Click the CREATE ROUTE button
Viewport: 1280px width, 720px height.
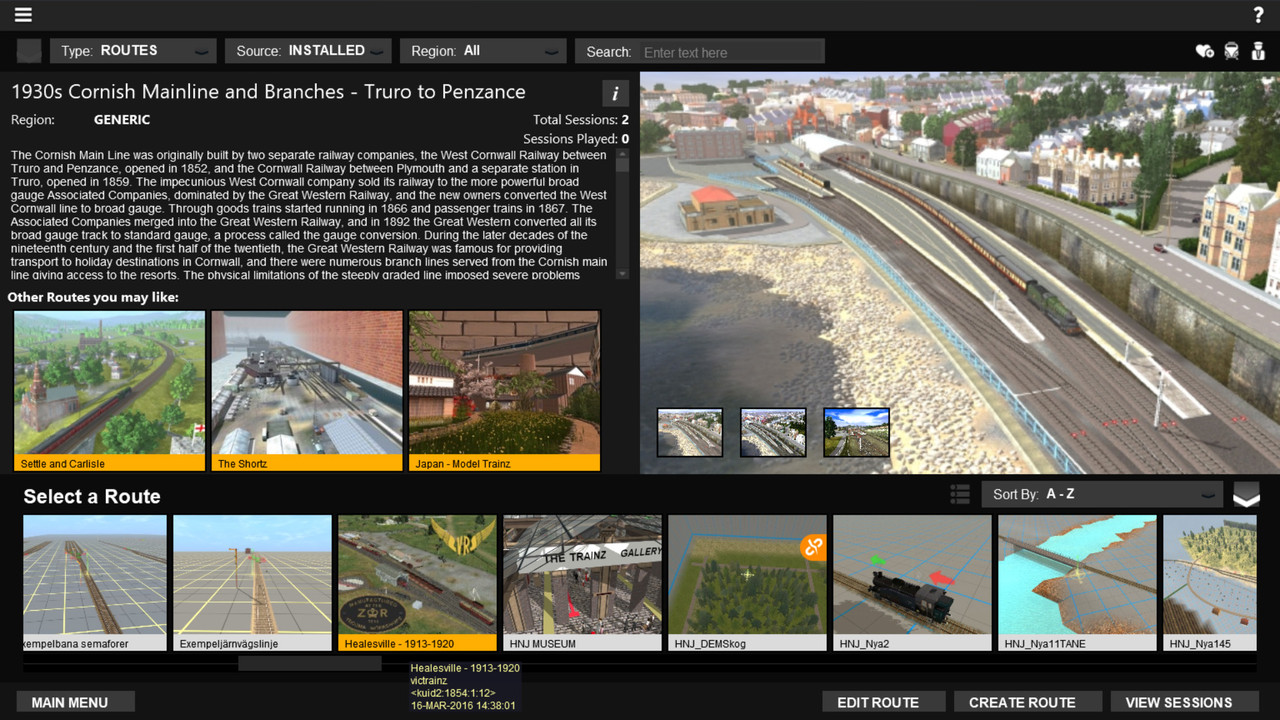1028,702
